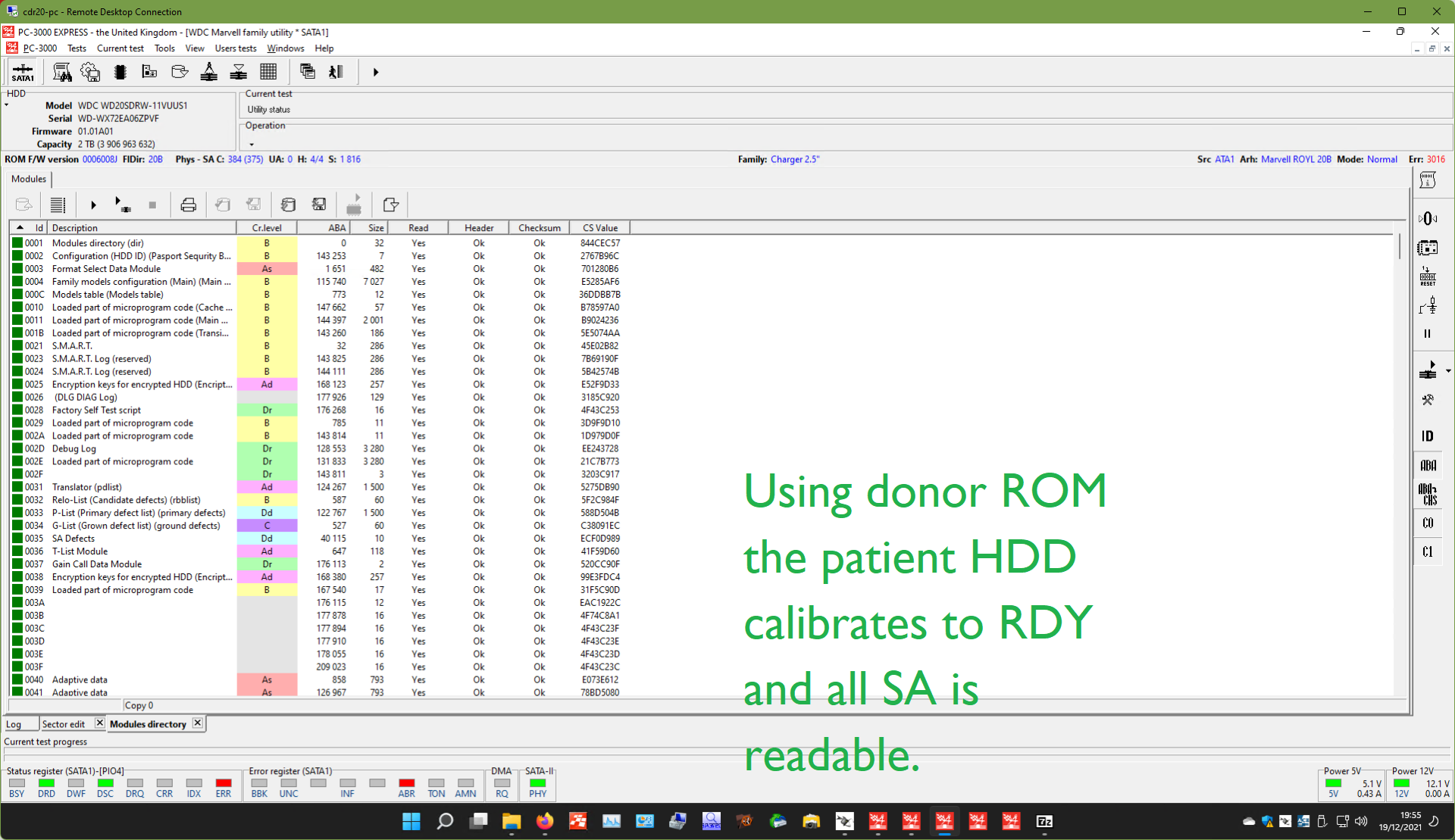The image size is (1455, 840).
Task: Click the circuit board toolbar icon
Action: point(149,72)
